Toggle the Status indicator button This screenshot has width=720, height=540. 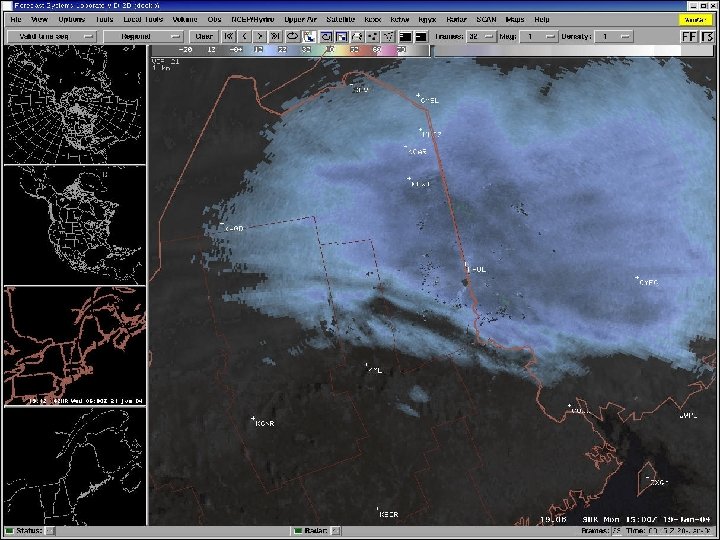click(50, 531)
